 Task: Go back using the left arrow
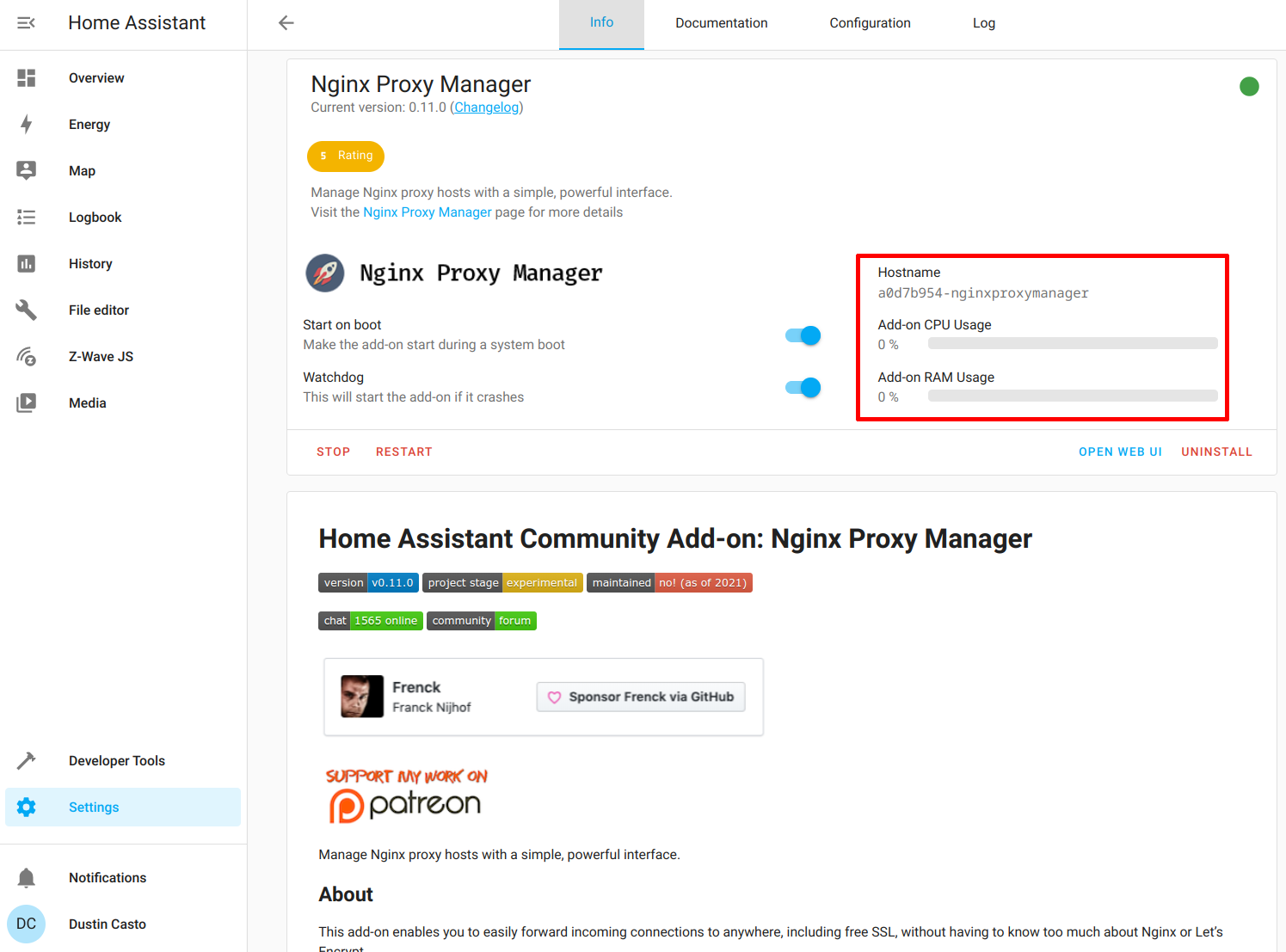pyautogui.click(x=286, y=23)
